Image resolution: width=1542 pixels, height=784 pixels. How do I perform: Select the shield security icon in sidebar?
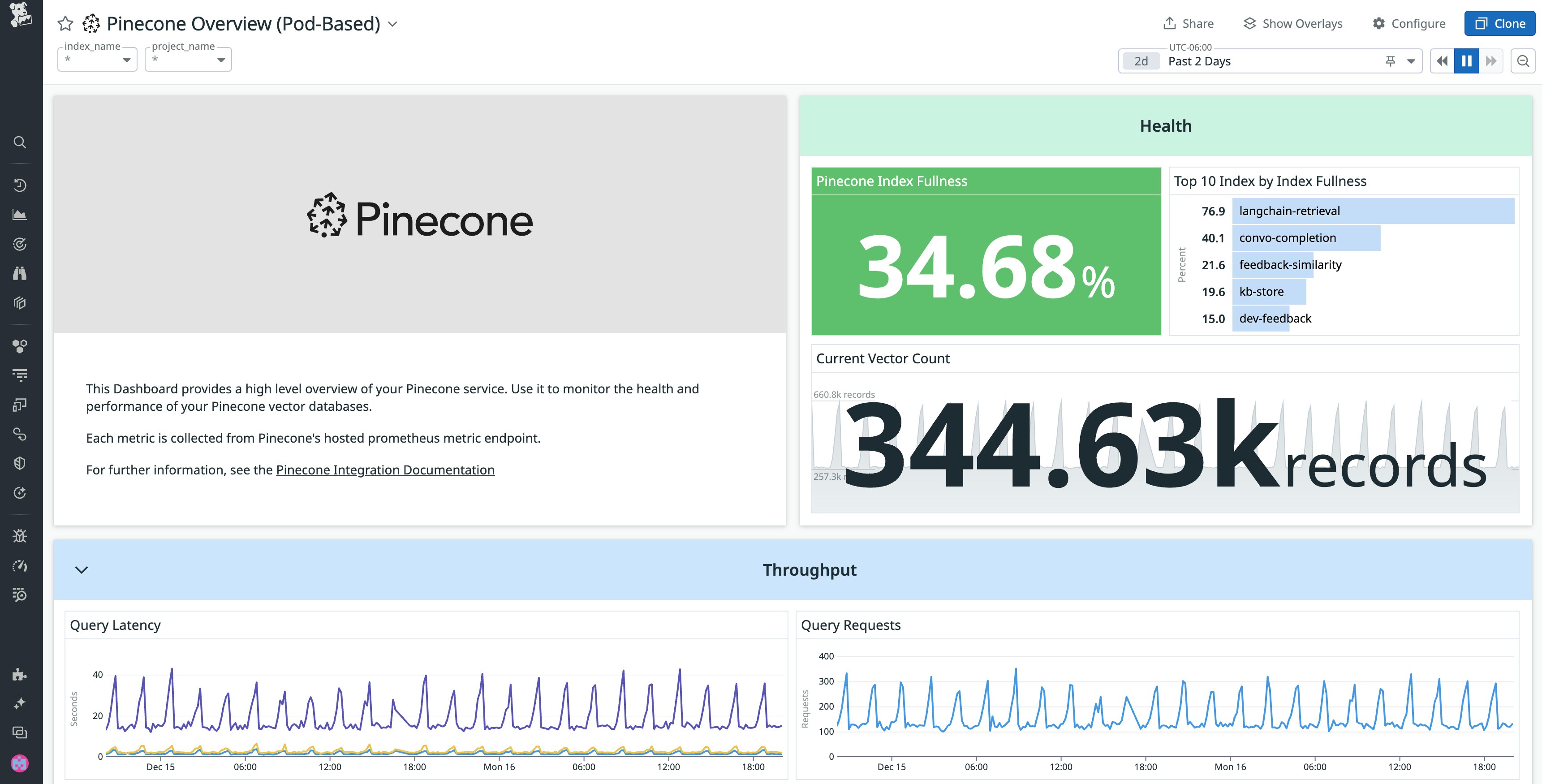pyautogui.click(x=20, y=463)
